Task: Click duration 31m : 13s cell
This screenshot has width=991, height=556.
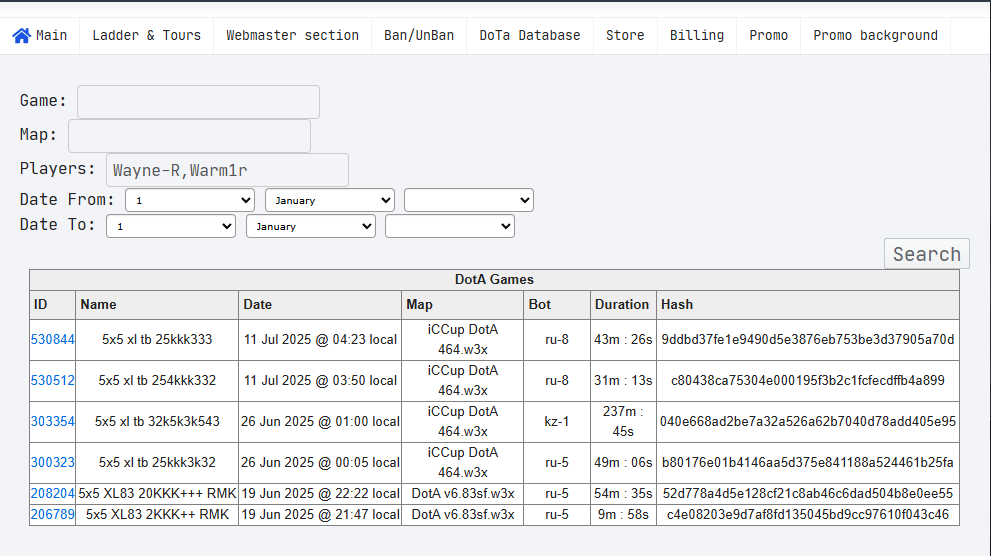Action: point(623,380)
